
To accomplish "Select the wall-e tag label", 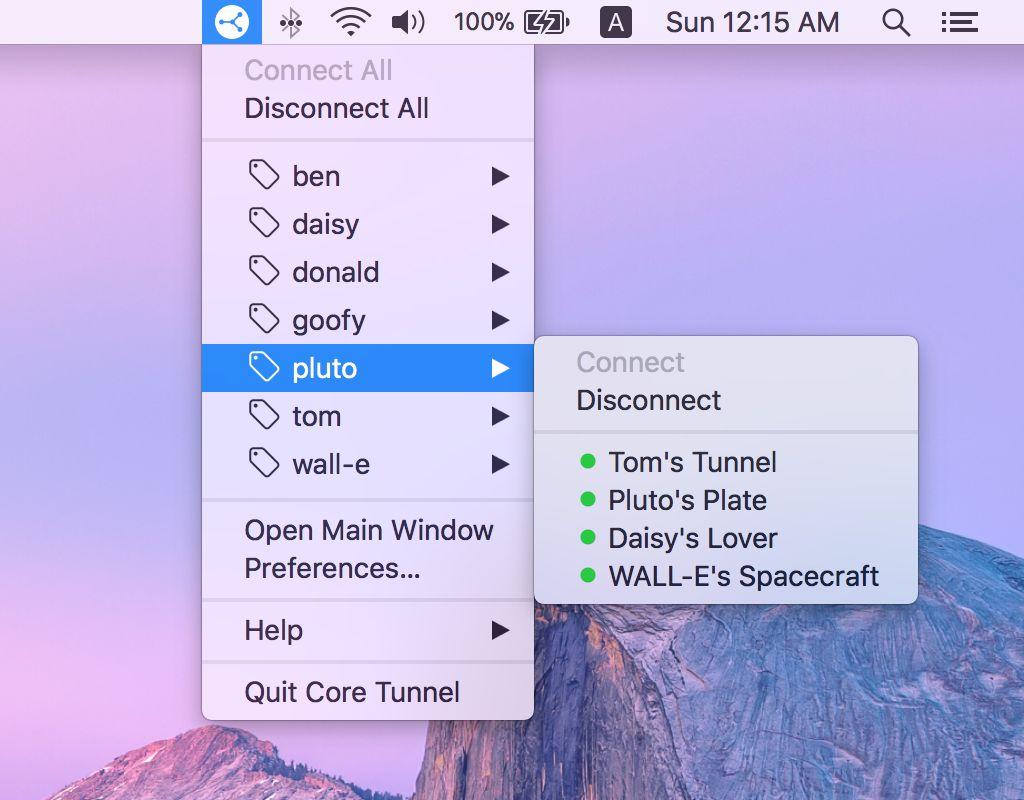I will (331, 464).
